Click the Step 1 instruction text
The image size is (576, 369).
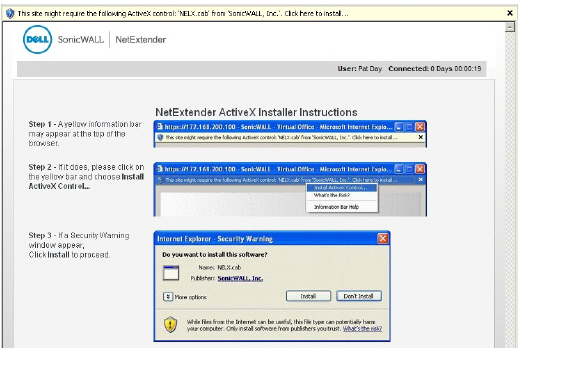(x=85, y=133)
